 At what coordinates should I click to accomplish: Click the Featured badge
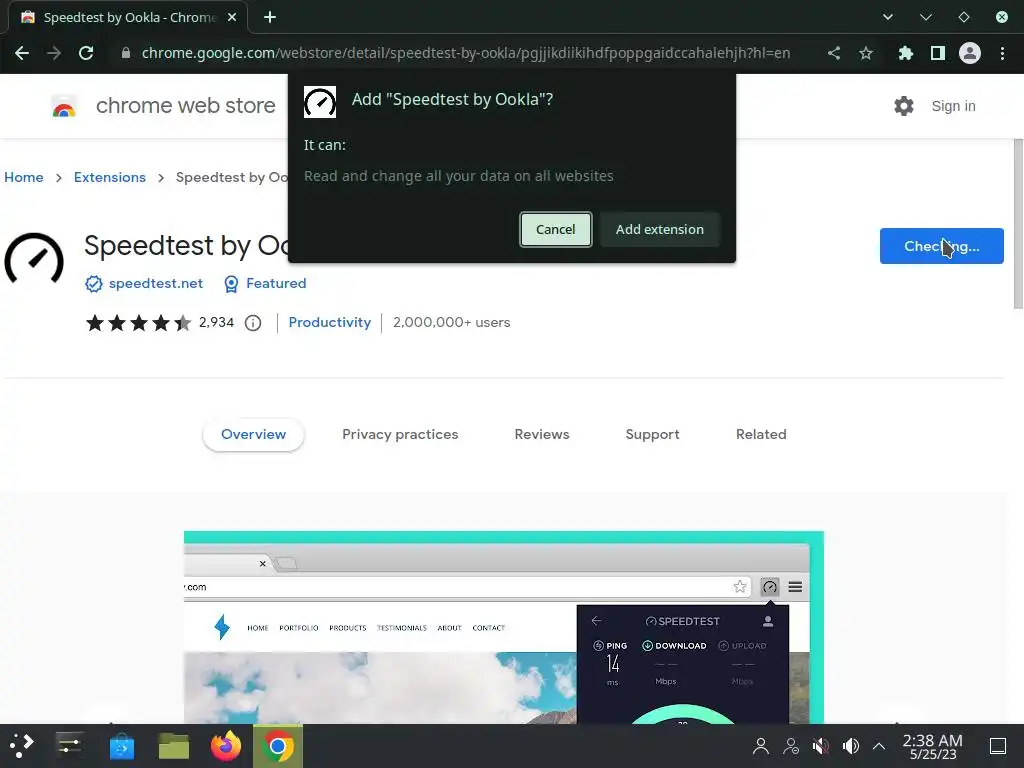tap(264, 283)
